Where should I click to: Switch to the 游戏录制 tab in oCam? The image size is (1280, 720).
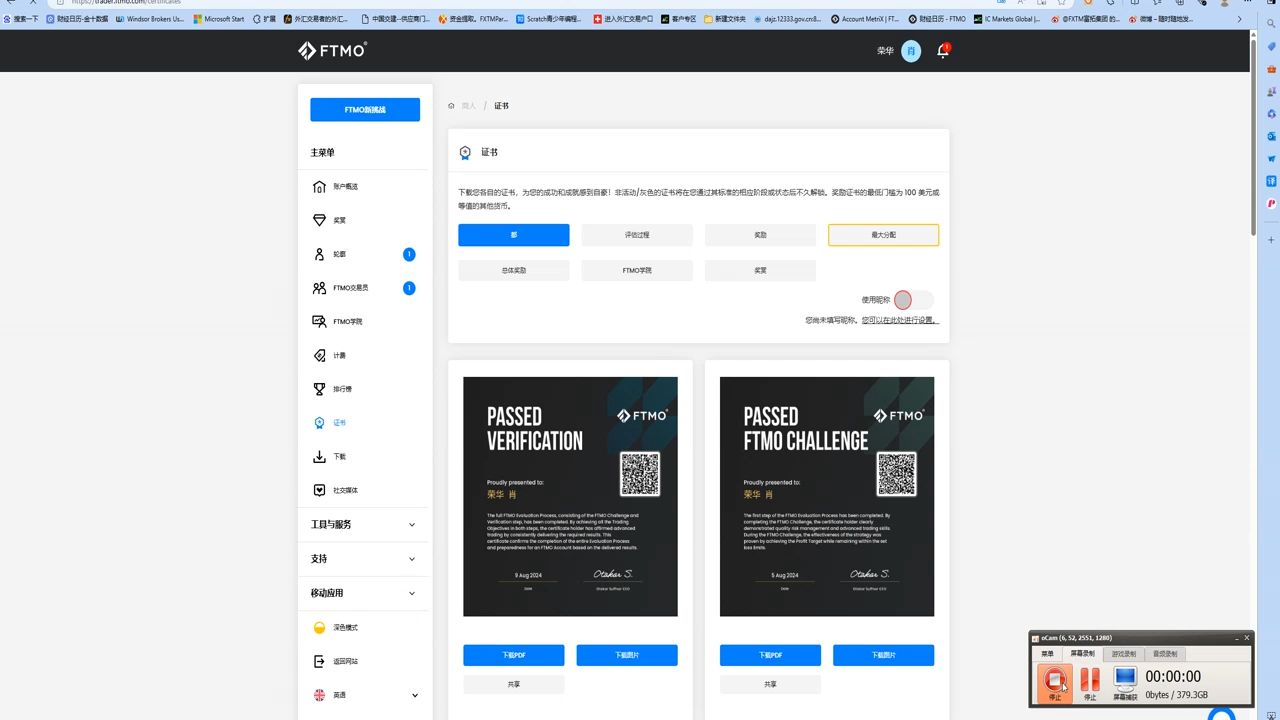point(1123,654)
